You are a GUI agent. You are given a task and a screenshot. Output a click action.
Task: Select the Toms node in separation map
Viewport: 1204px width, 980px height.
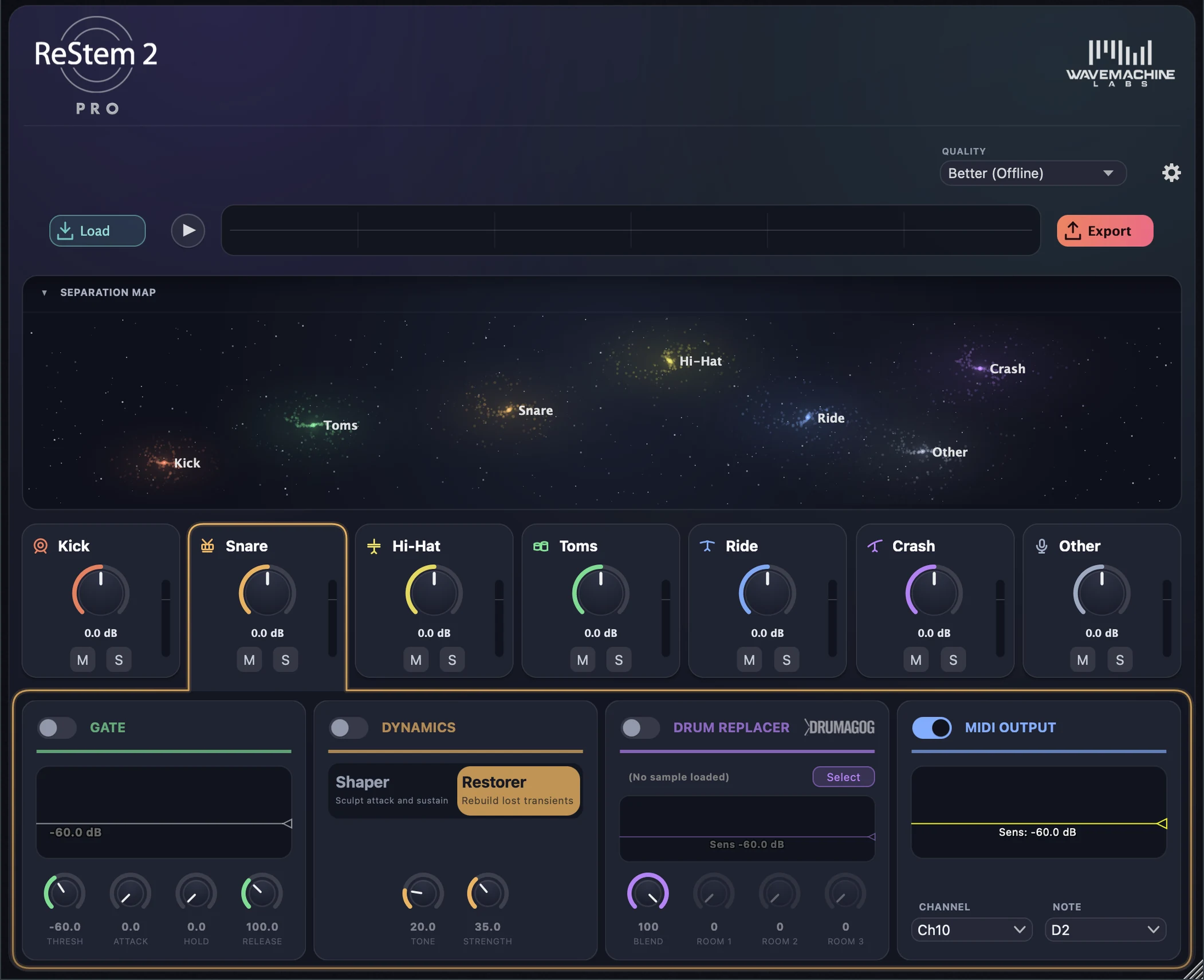(x=313, y=425)
